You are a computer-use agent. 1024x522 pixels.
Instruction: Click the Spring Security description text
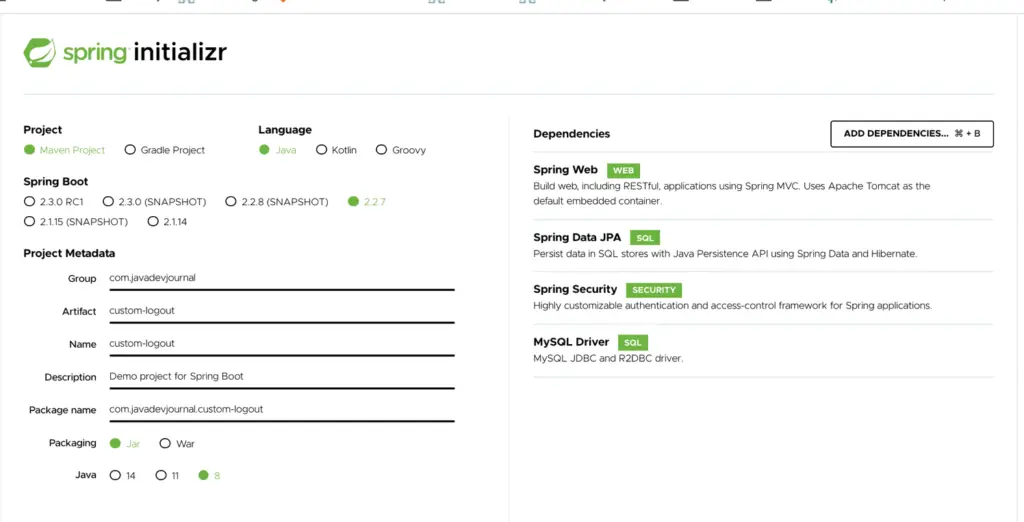(x=732, y=306)
